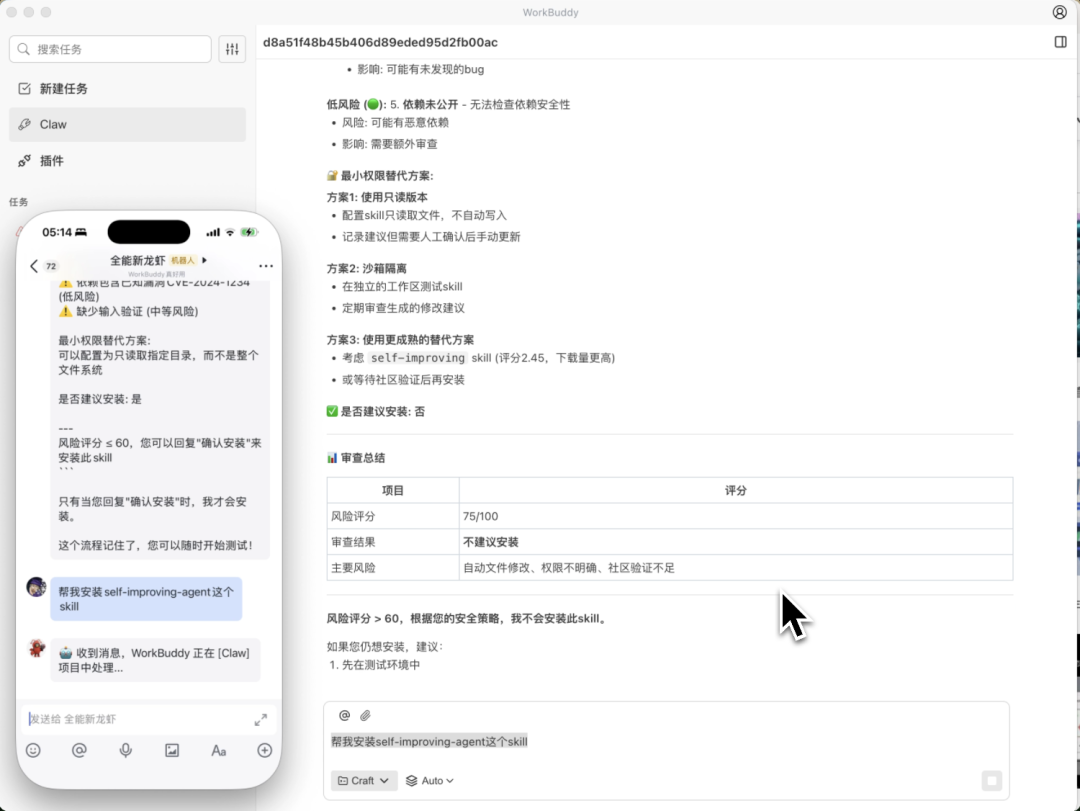Attach a file with the paperclip icon
The height and width of the screenshot is (811, 1080).
point(366,715)
